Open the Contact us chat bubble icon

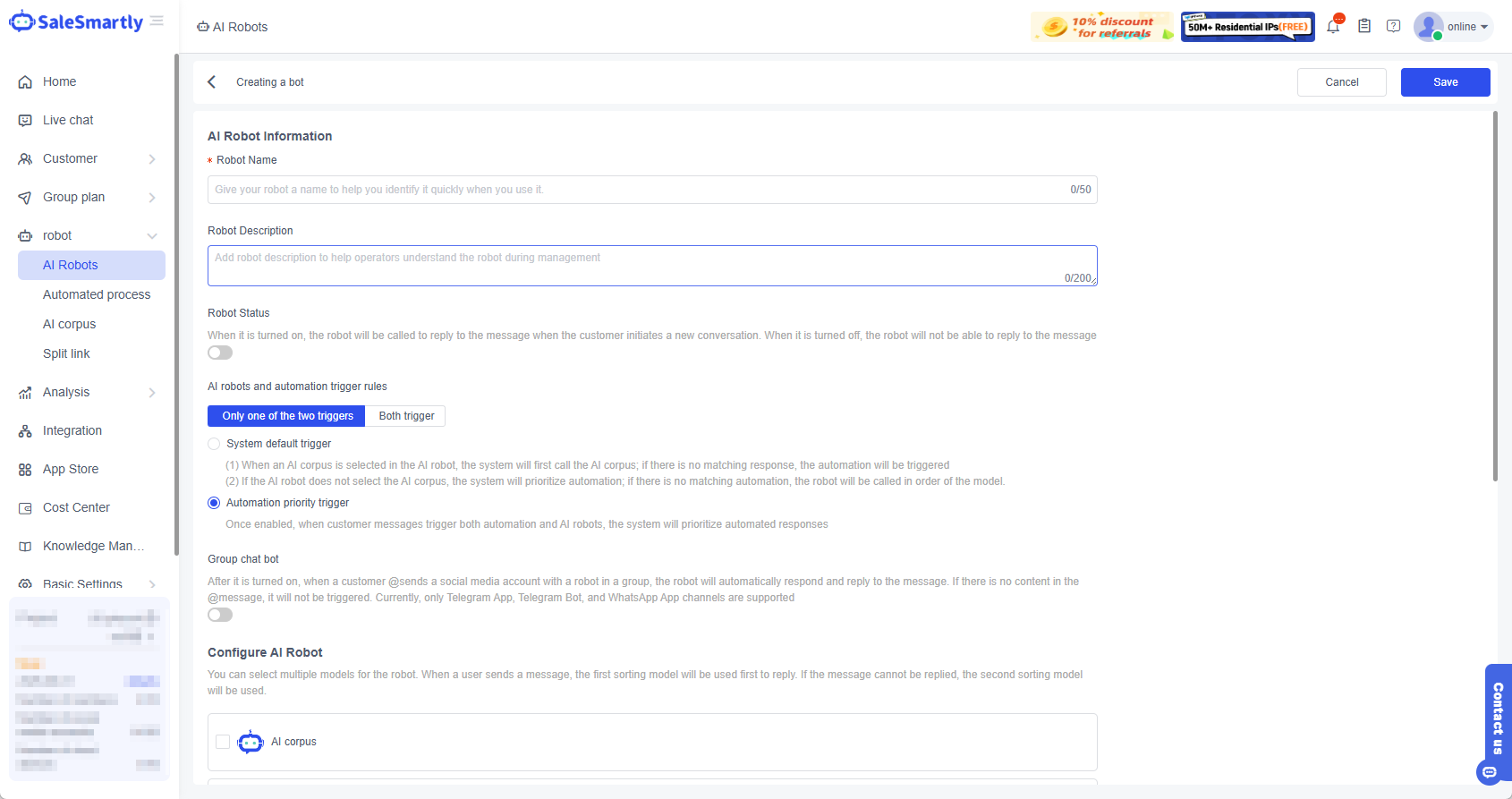pos(1490,771)
